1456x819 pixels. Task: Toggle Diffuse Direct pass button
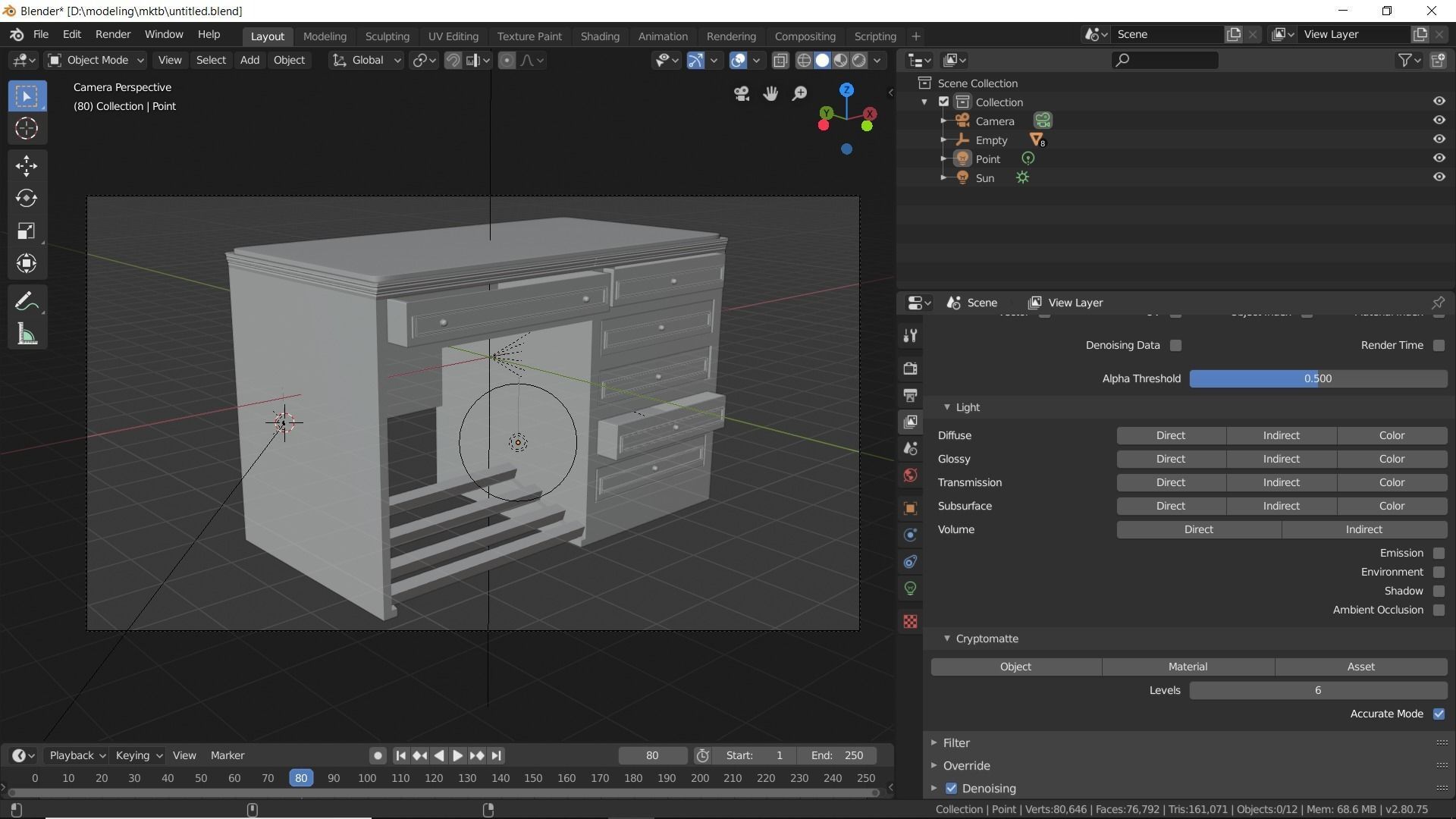pyautogui.click(x=1171, y=435)
